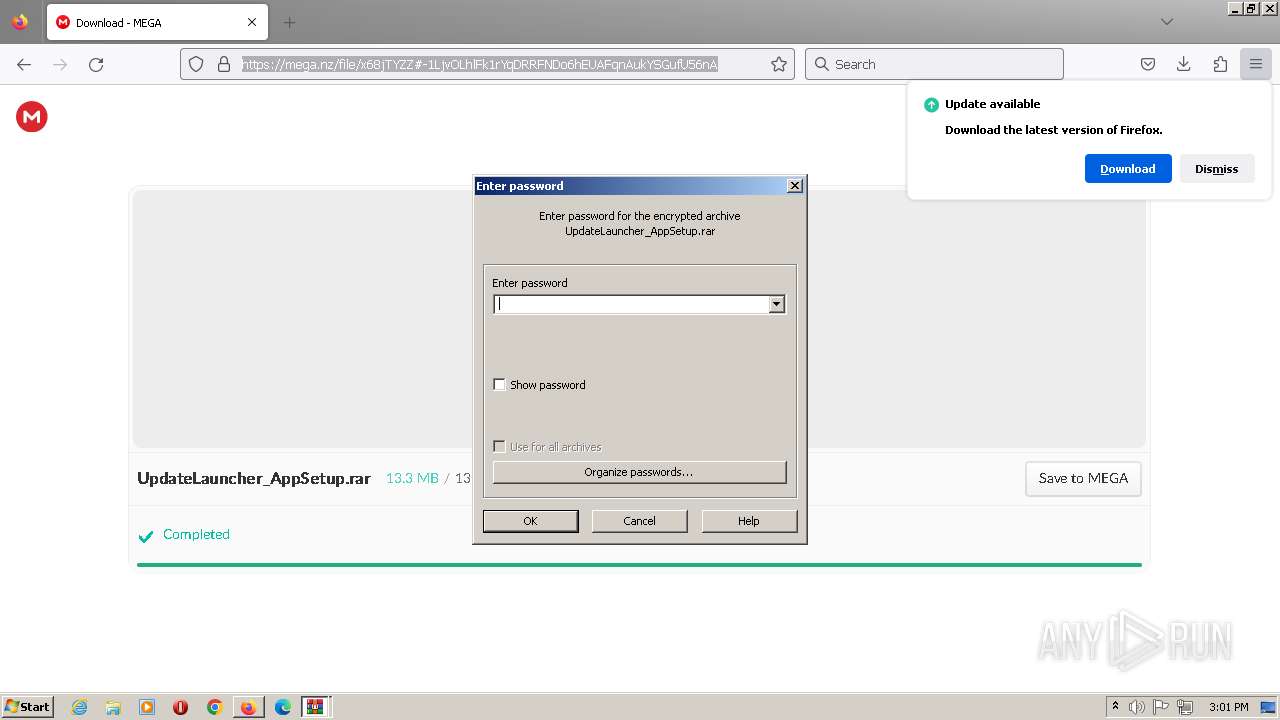1280x720 pixels.
Task: Dismiss the Firefox update notification
Action: pyautogui.click(x=1216, y=169)
